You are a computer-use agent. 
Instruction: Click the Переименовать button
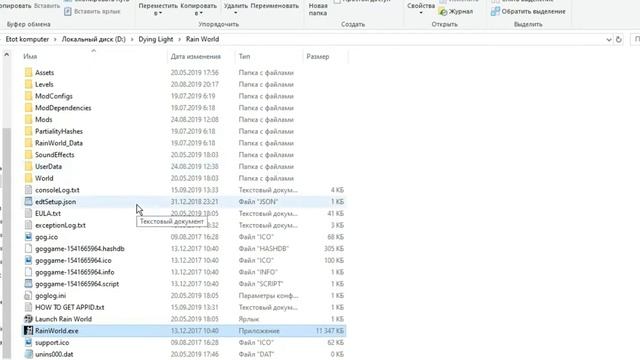[x=274, y=6]
